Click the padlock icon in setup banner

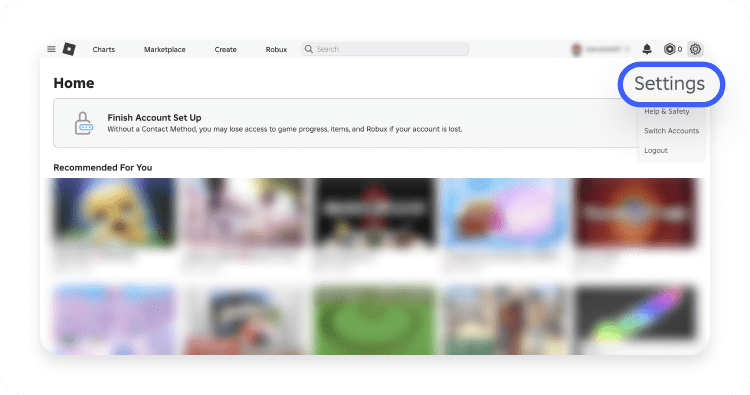(x=83, y=123)
